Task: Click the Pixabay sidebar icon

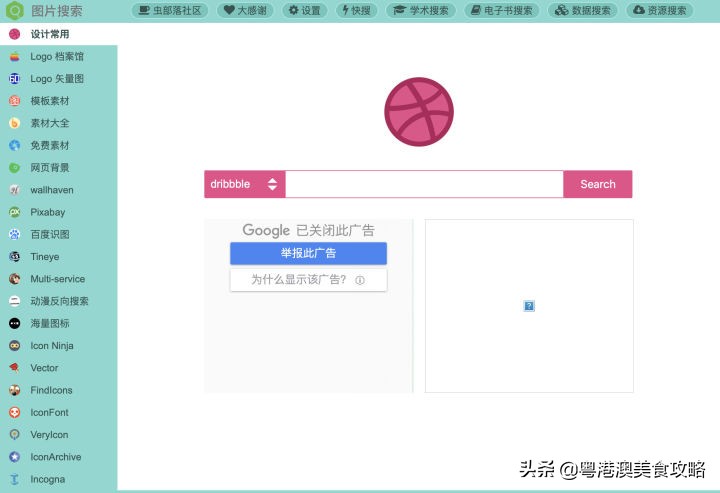Action: (15, 212)
